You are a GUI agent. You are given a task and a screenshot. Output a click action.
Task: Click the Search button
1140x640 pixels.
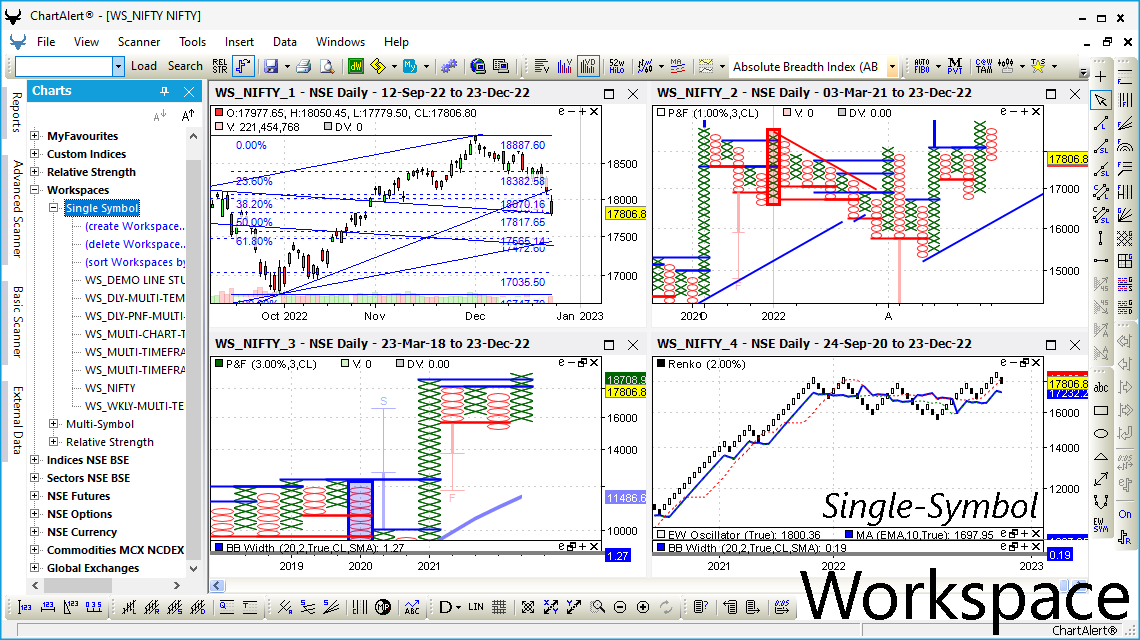[x=185, y=66]
